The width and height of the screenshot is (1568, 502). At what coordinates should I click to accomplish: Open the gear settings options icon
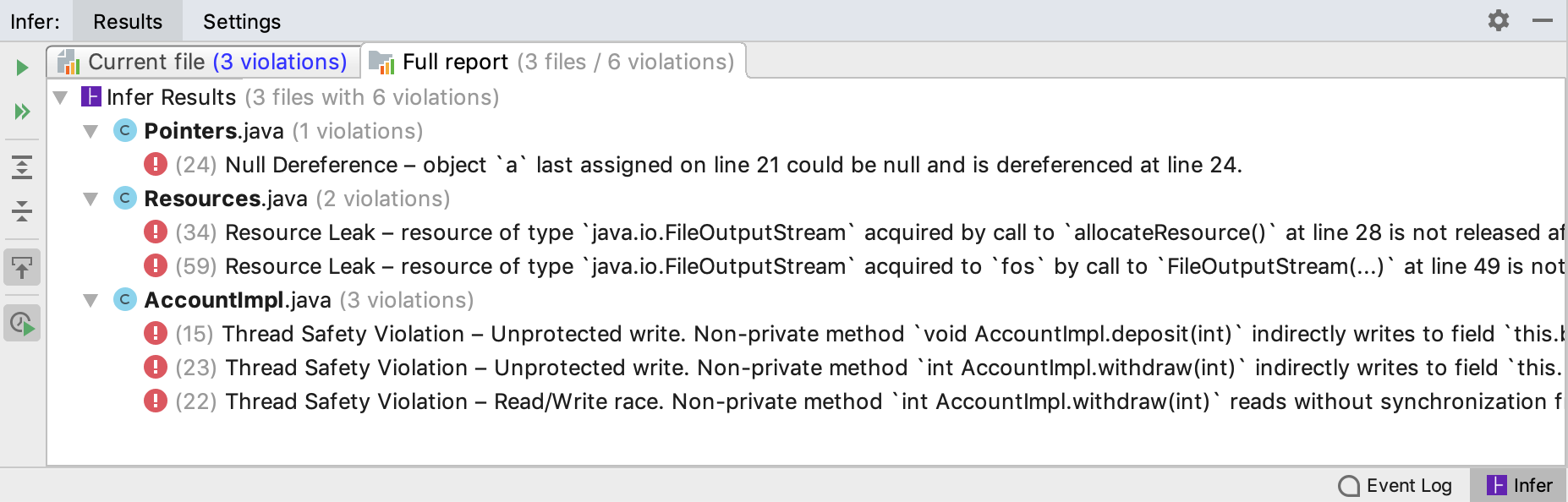click(x=1498, y=20)
